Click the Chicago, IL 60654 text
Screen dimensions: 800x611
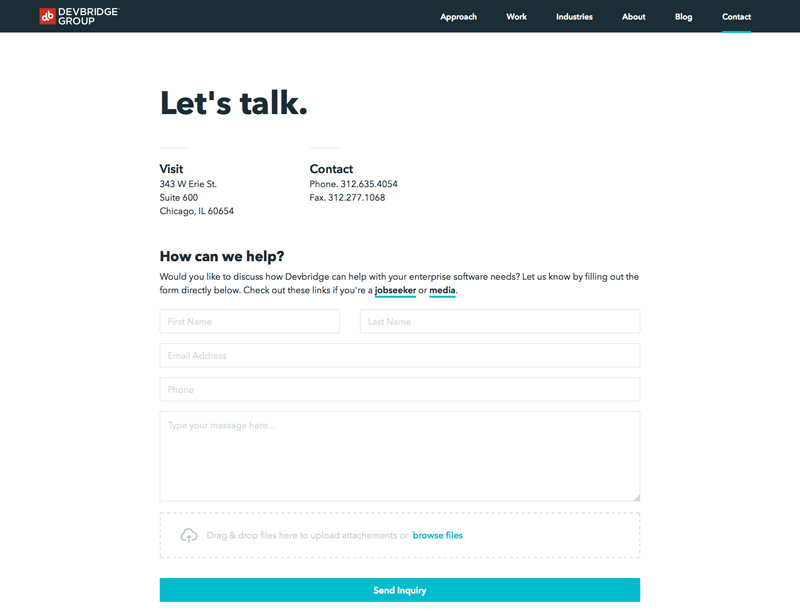click(x=196, y=211)
